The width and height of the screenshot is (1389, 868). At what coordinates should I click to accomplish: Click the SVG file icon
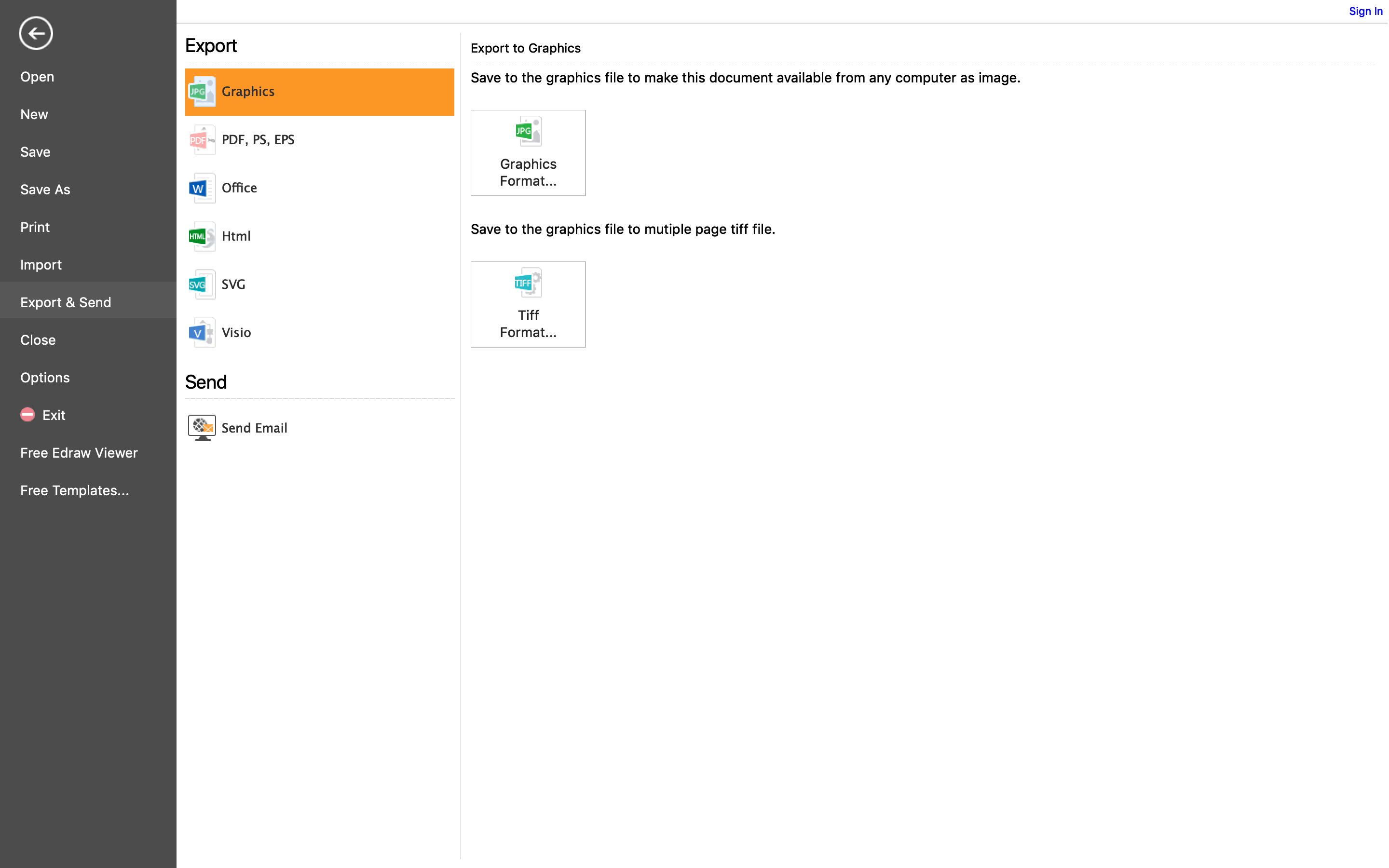[x=202, y=285]
